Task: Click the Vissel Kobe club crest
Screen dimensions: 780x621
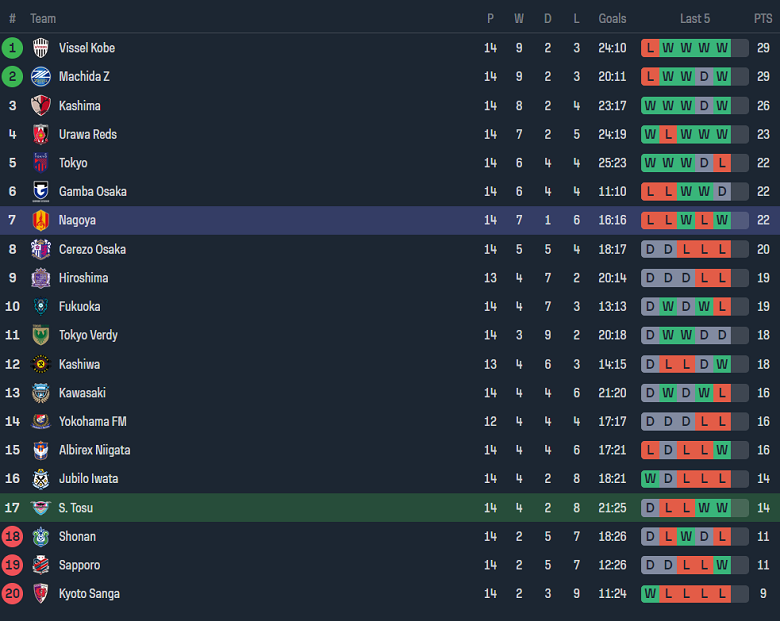Action: (x=41, y=48)
